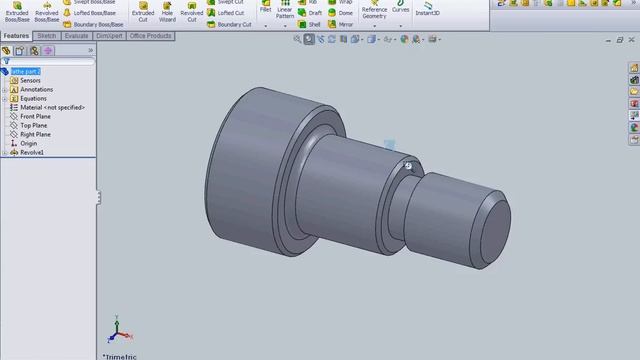Select Origin in the feature tree
640x360 pixels.
tap(29, 143)
